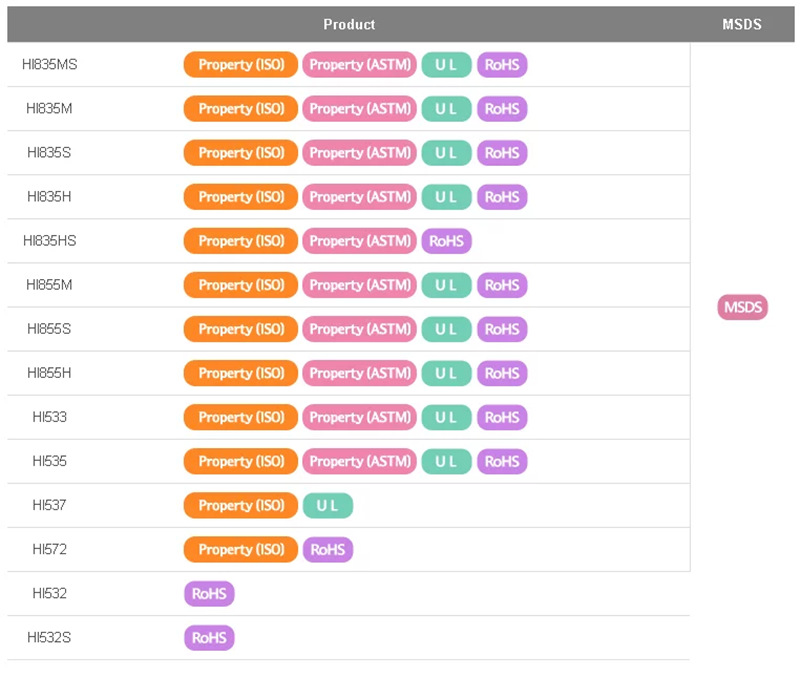Open the UL badge for HI855H
The height and width of the screenshot is (677, 800).
click(446, 373)
